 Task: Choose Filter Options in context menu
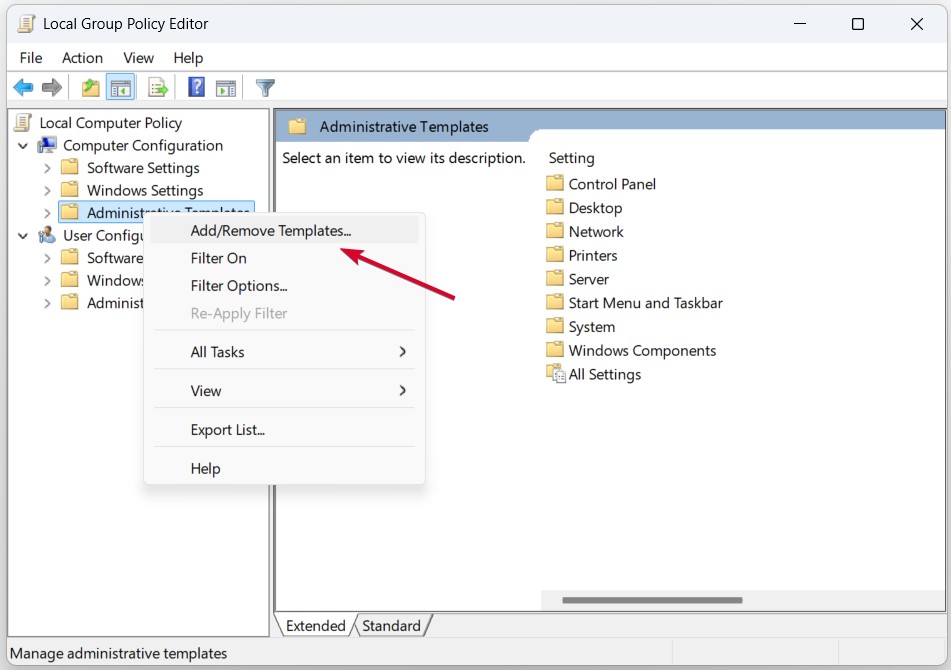pyautogui.click(x=284, y=286)
